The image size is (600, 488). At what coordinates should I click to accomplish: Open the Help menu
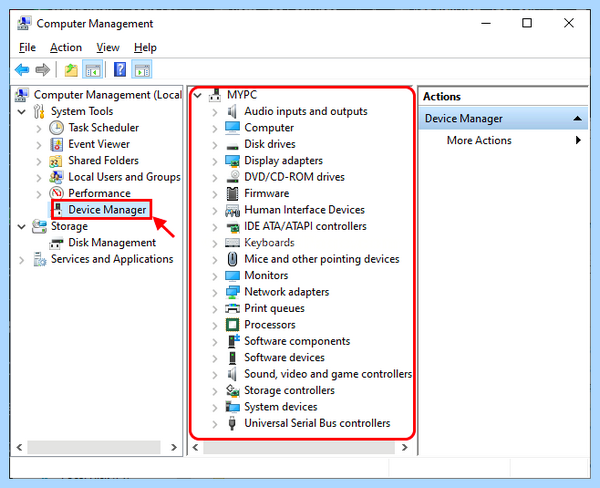(145, 47)
